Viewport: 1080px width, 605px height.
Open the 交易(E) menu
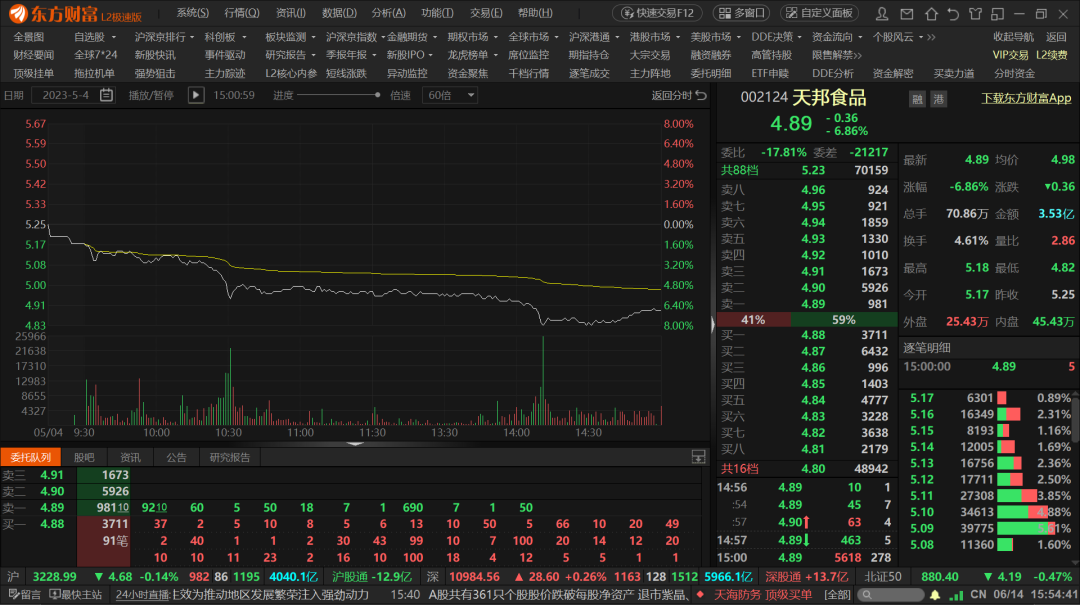pyautogui.click(x=486, y=13)
